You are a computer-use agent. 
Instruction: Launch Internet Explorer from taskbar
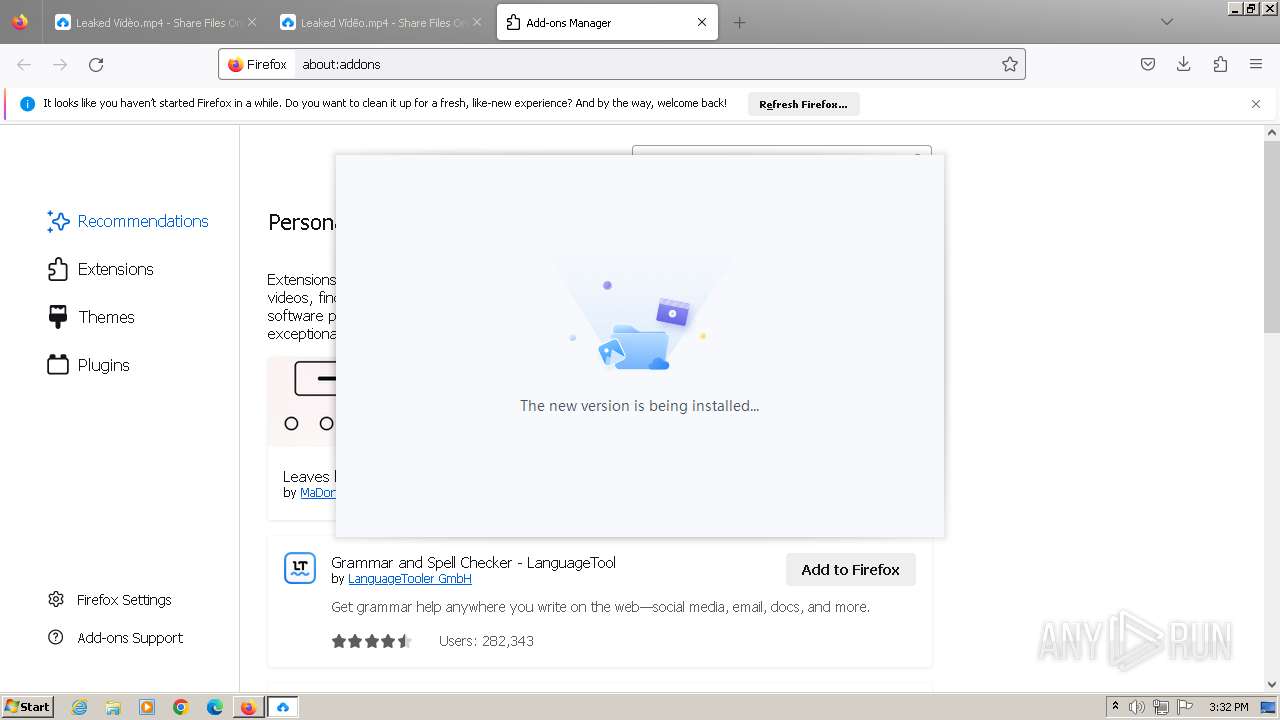tap(80, 707)
